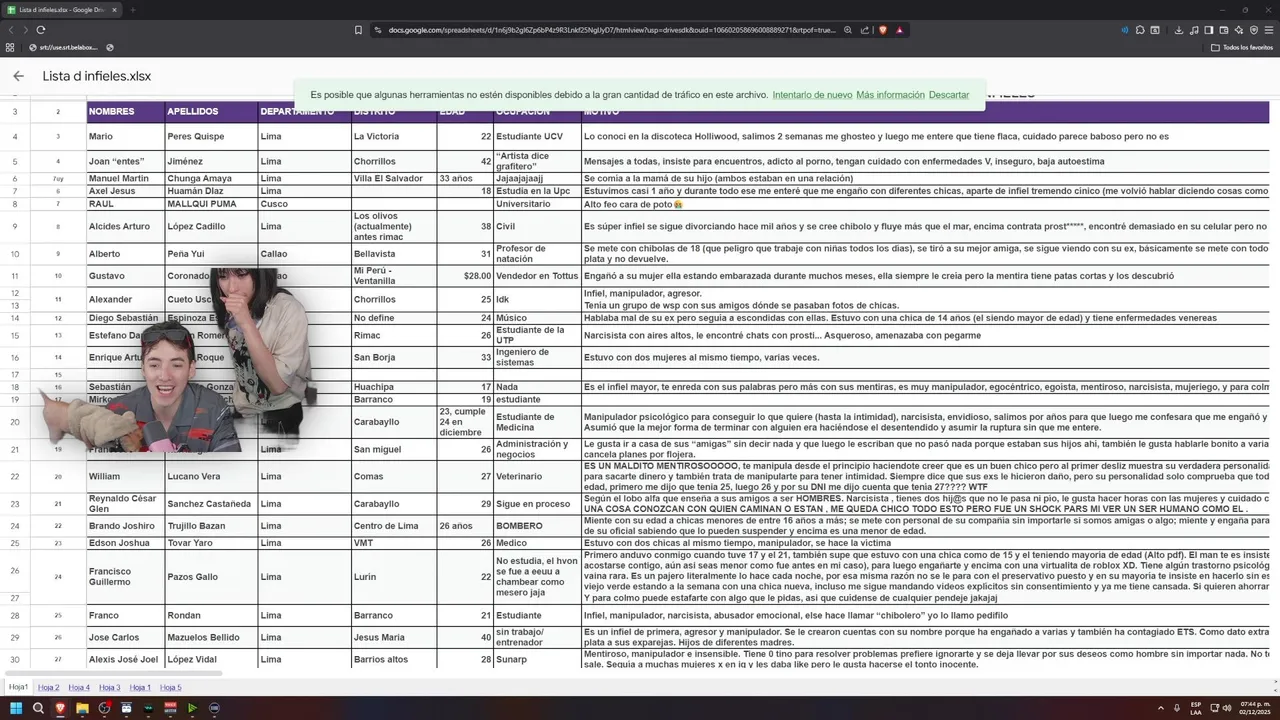Open the extensions puzzle icon

click(1140, 30)
